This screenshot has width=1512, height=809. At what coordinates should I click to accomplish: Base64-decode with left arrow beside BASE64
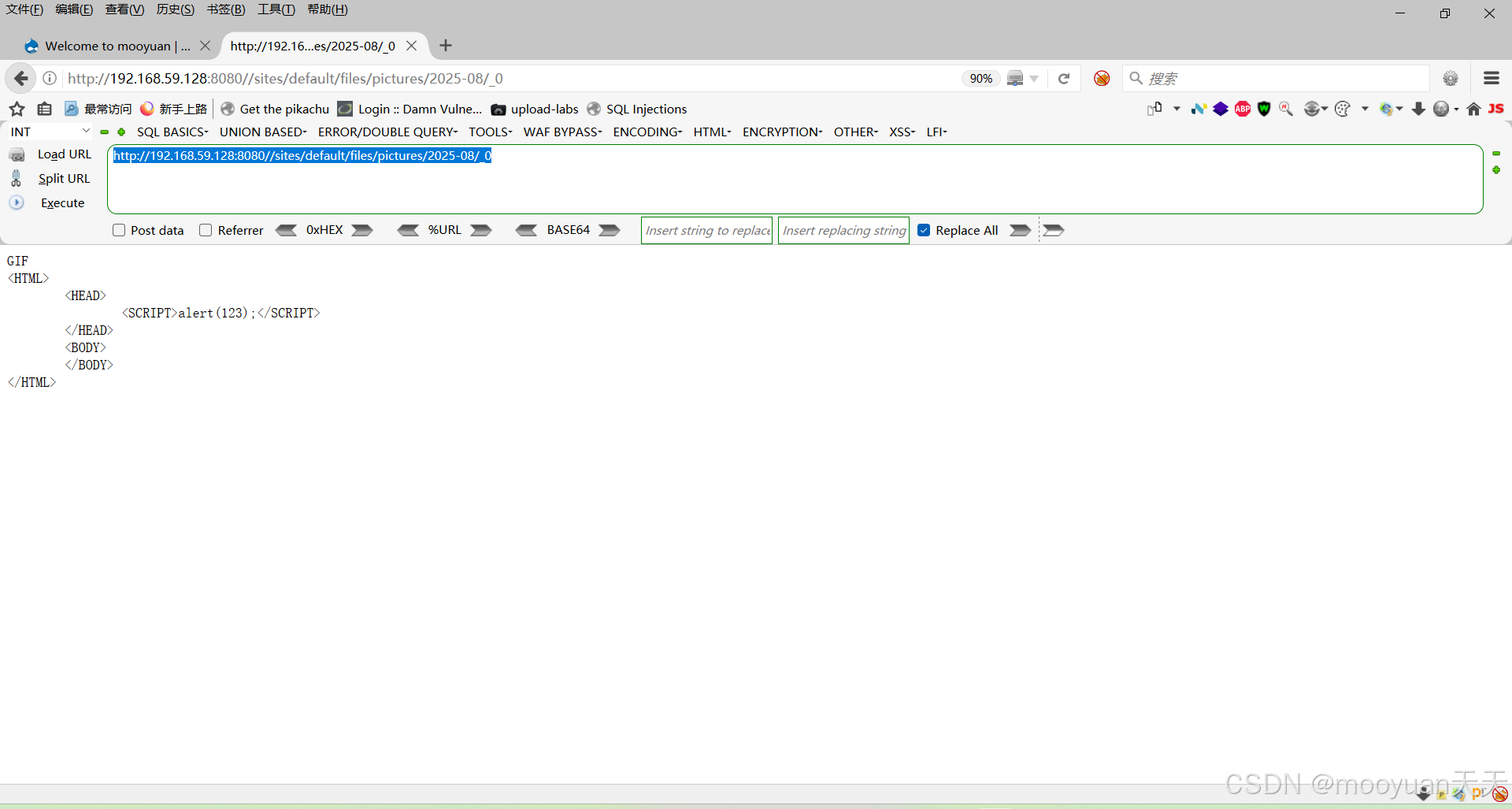(x=527, y=230)
